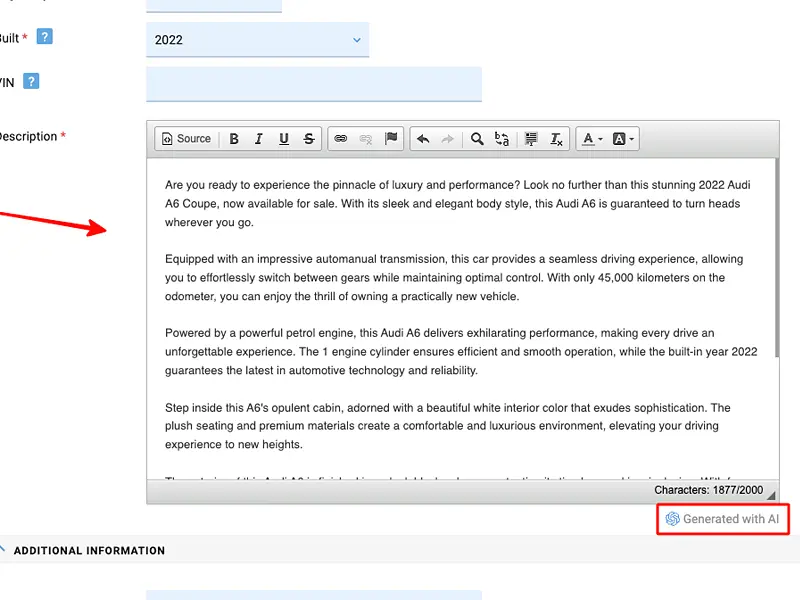Open Find with magnifier icon
Image resolution: width=800 pixels, height=600 pixels.
[x=477, y=139]
